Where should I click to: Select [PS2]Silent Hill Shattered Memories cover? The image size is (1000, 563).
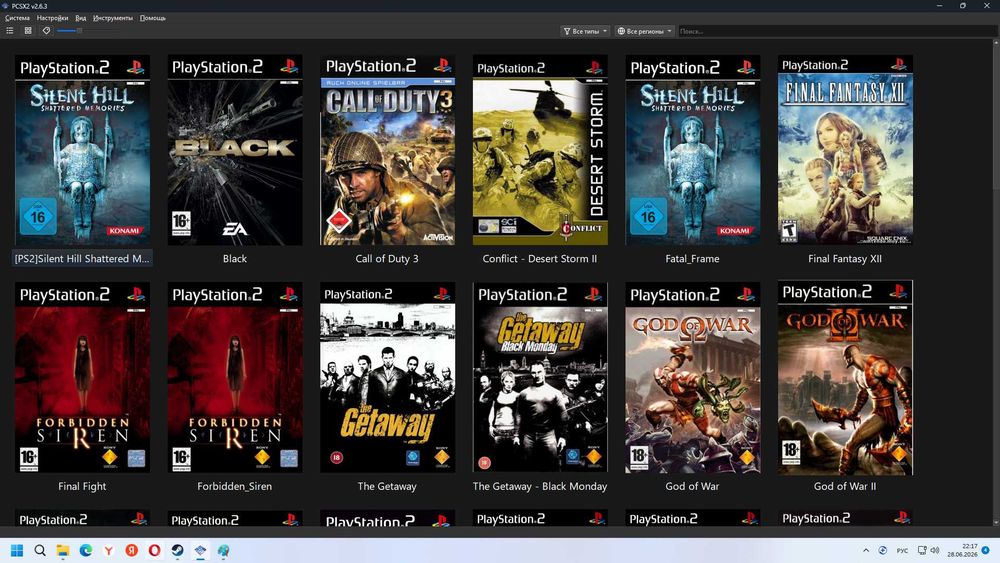[82, 150]
